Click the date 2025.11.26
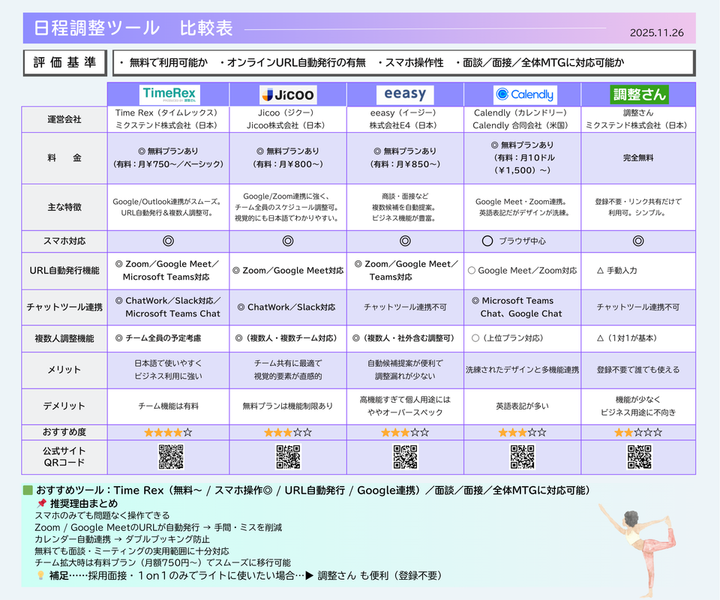The width and height of the screenshot is (720, 600). point(657,33)
